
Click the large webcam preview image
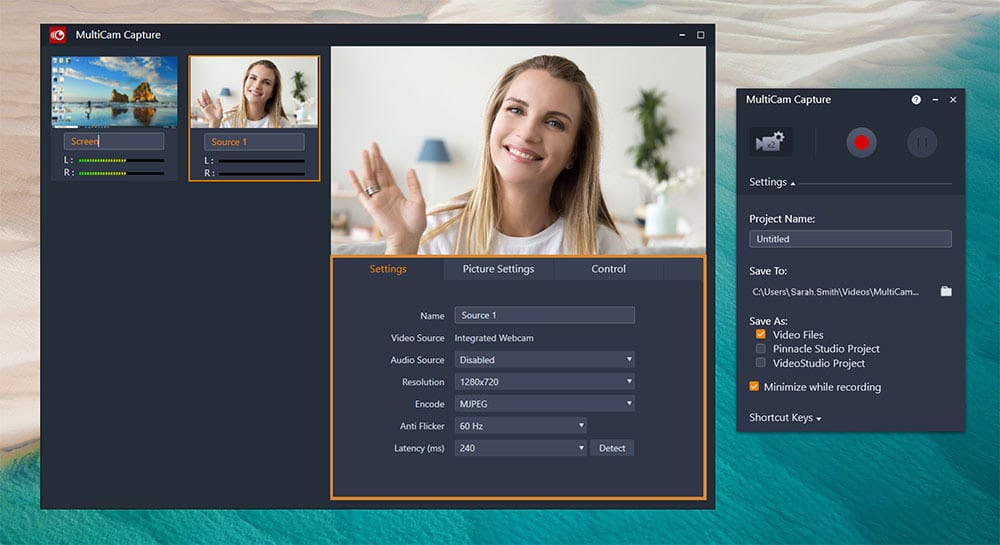tap(518, 150)
